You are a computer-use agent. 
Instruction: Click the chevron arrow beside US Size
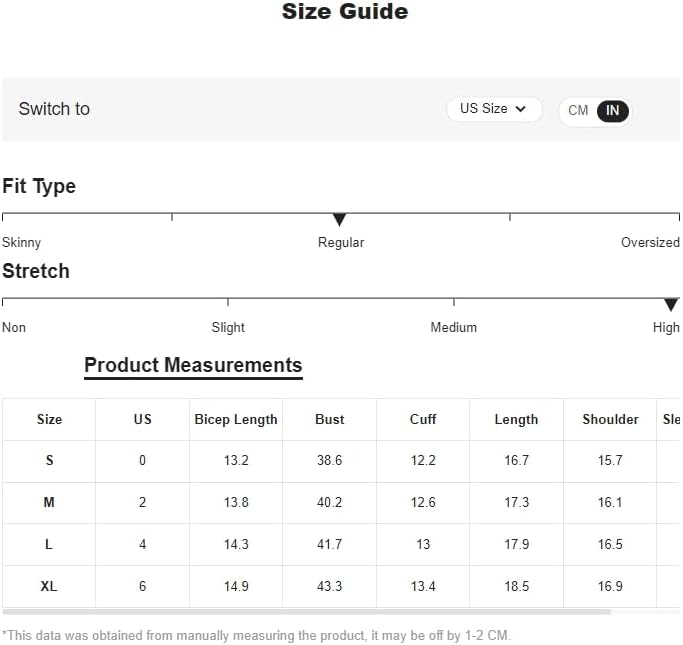pos(521,109)
